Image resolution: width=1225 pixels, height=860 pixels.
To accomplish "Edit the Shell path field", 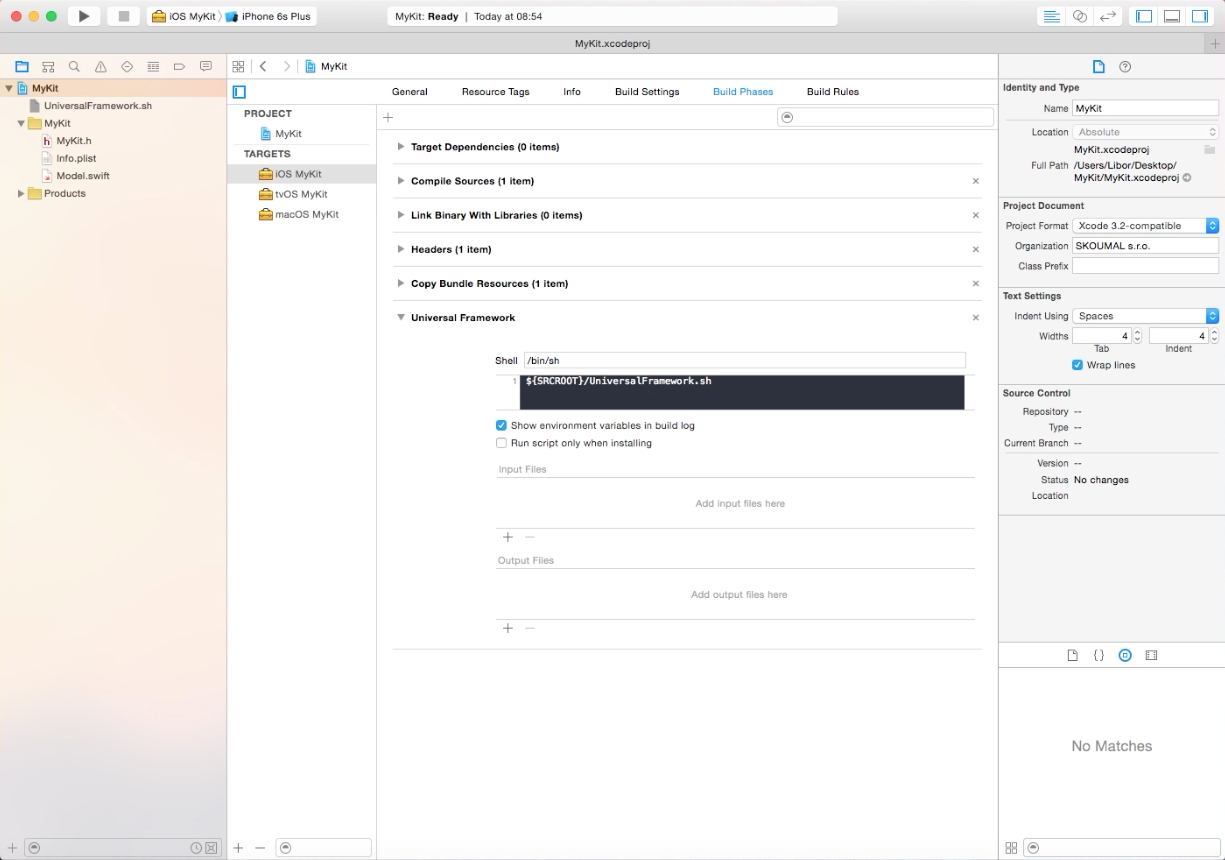I will click(x=745, y=360).
